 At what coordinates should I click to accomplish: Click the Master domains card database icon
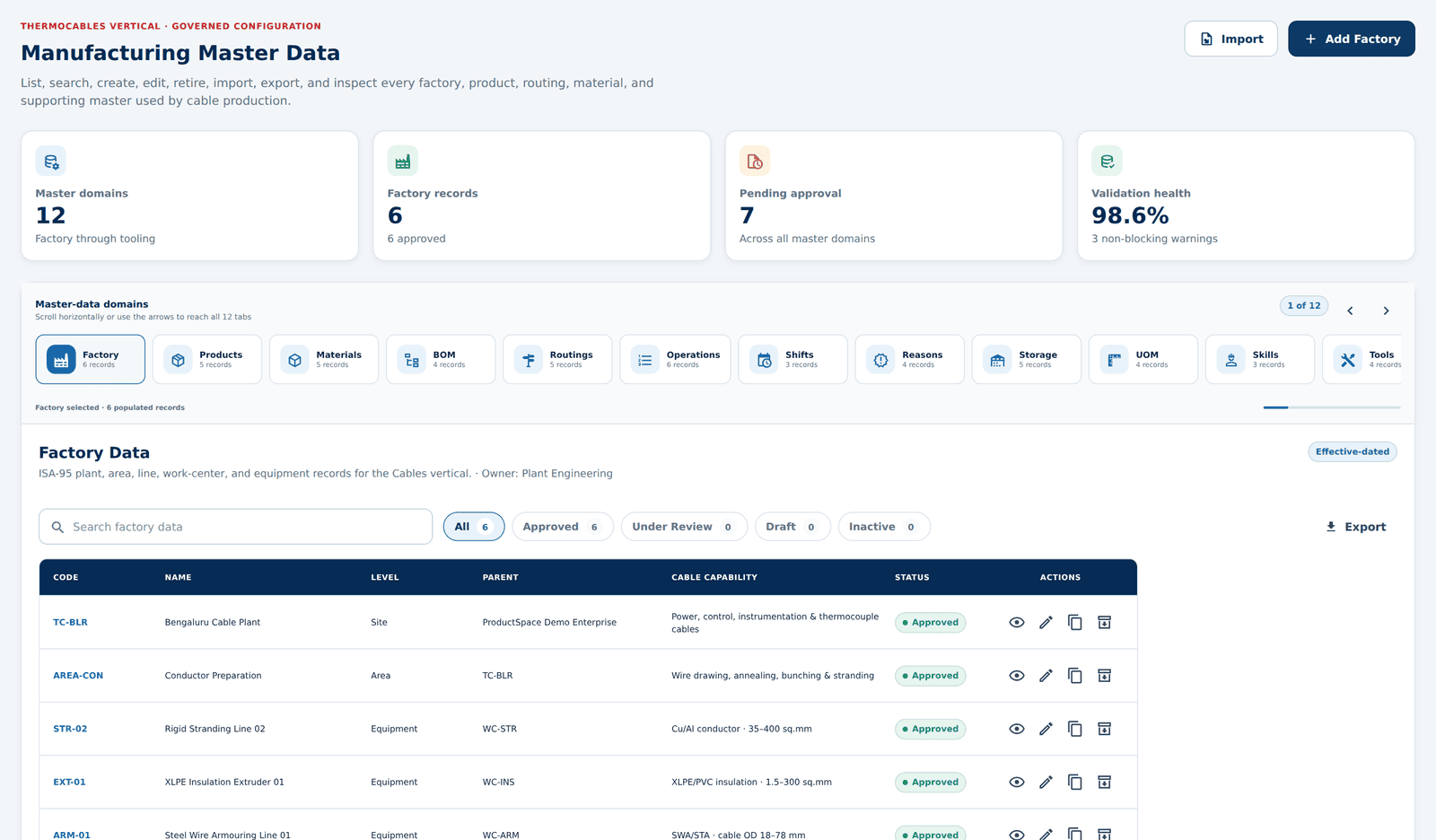coord(50,162)
